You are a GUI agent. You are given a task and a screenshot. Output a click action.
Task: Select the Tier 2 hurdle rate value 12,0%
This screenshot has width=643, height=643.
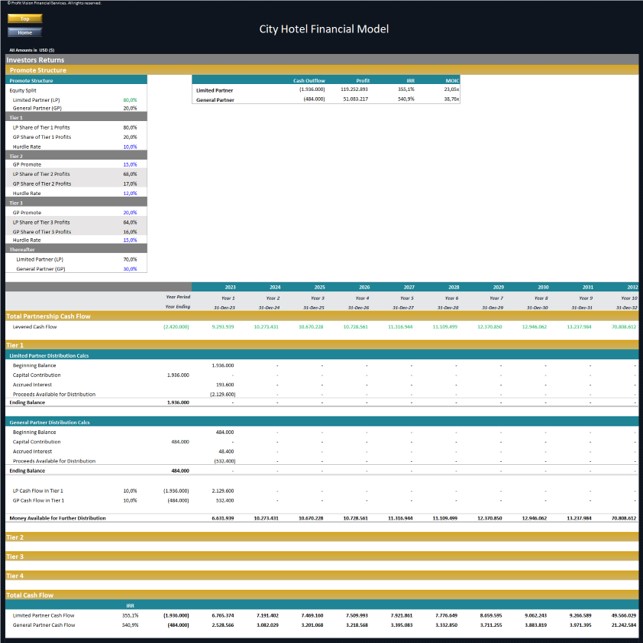(x=130, y=193)
